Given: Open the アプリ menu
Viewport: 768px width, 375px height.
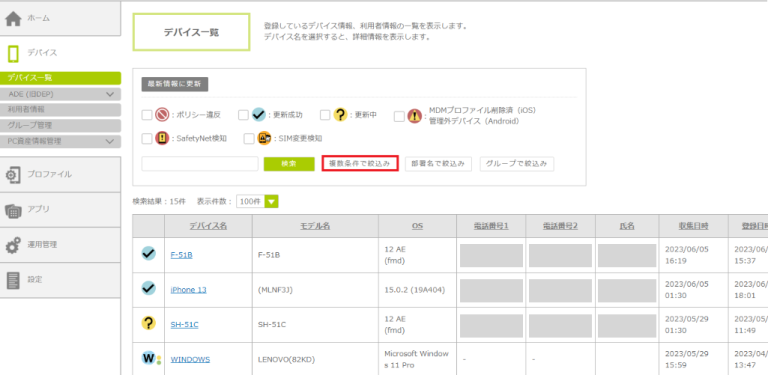Looking at the screenshot, I should (x=60, y=210).
